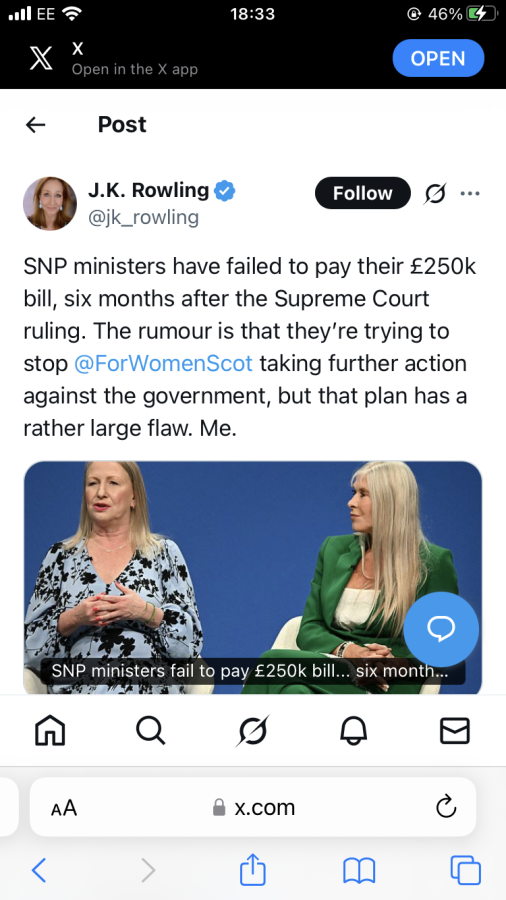This screenshot has width=506, height=900.
Task: Tap the back arrow beside Post
Action: (36, 125)
